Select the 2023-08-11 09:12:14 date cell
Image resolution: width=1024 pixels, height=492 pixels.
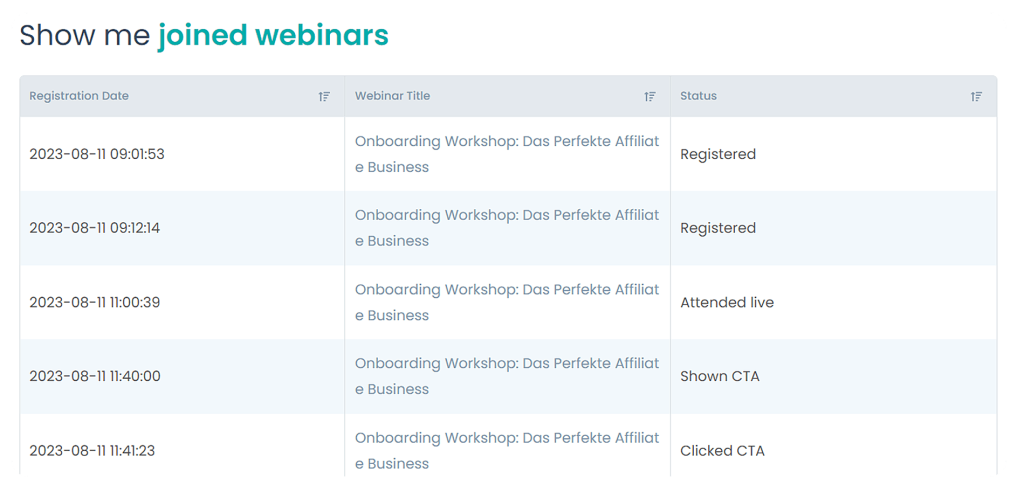[95, 228]
